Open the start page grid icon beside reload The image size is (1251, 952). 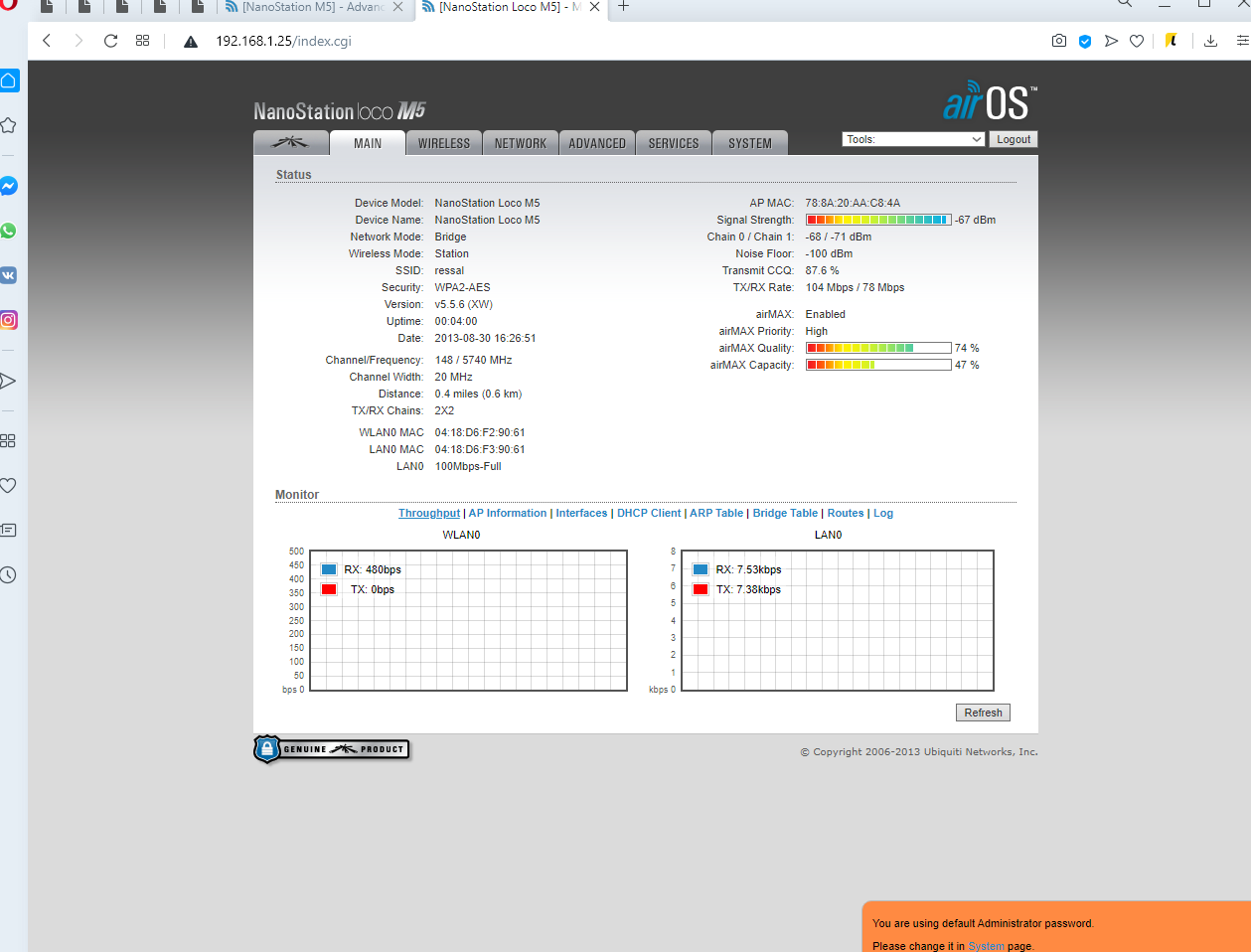[x=143, y=41]
